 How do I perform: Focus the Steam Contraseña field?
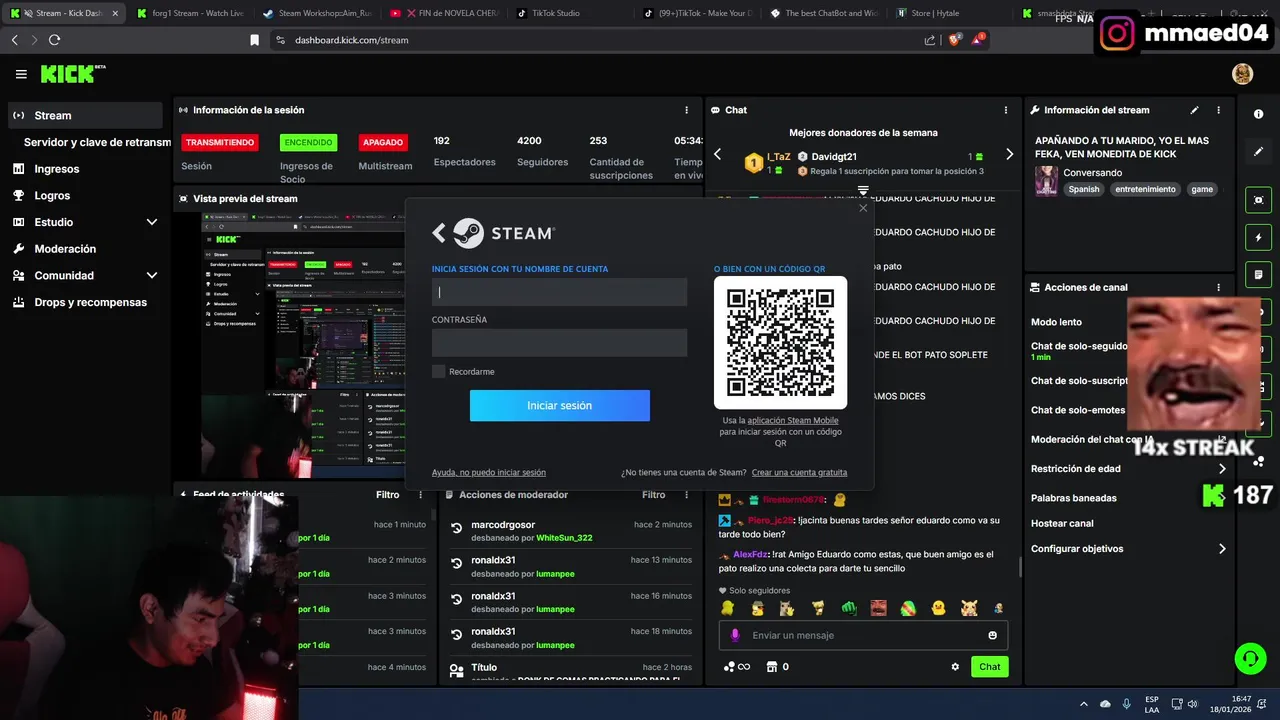click(560, 343)
